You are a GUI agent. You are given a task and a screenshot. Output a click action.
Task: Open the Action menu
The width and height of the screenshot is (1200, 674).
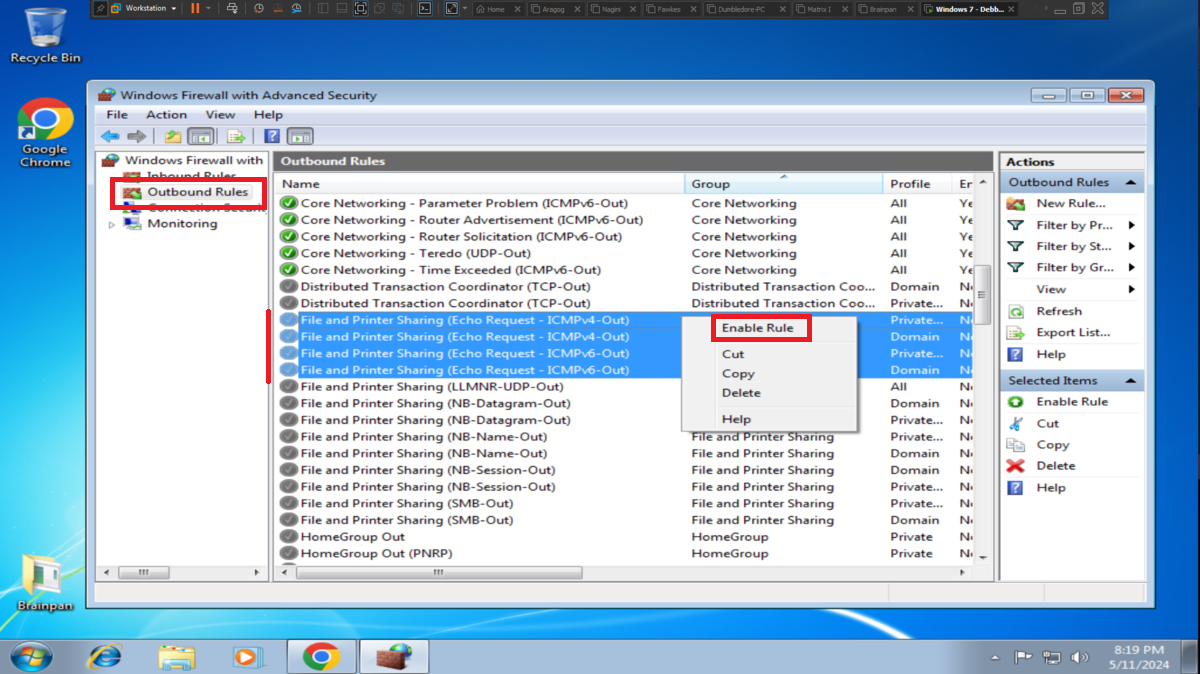point(166,115)
